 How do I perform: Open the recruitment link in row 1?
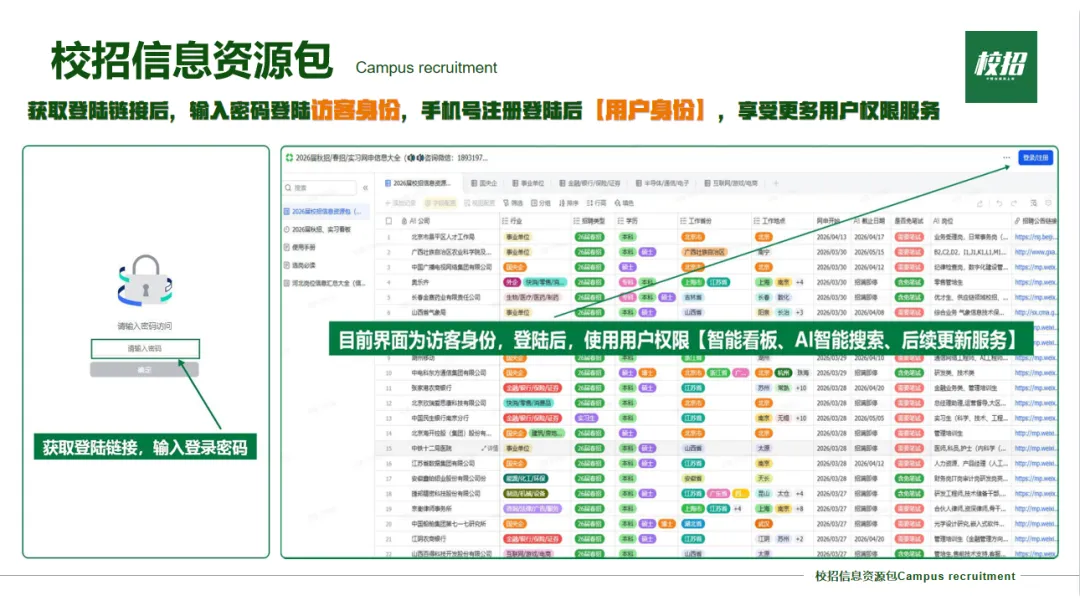click(1035, 237)
